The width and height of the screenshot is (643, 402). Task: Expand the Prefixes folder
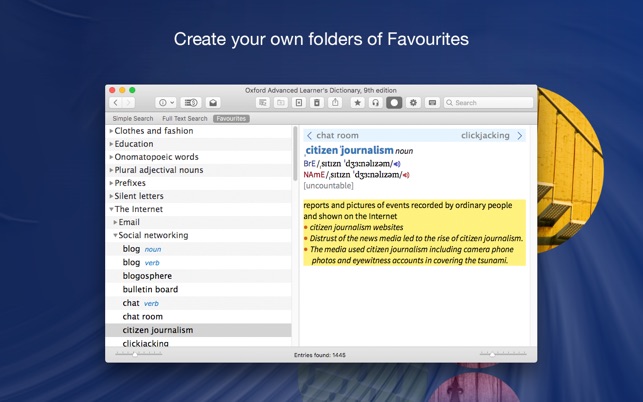[x=111, y=183]
